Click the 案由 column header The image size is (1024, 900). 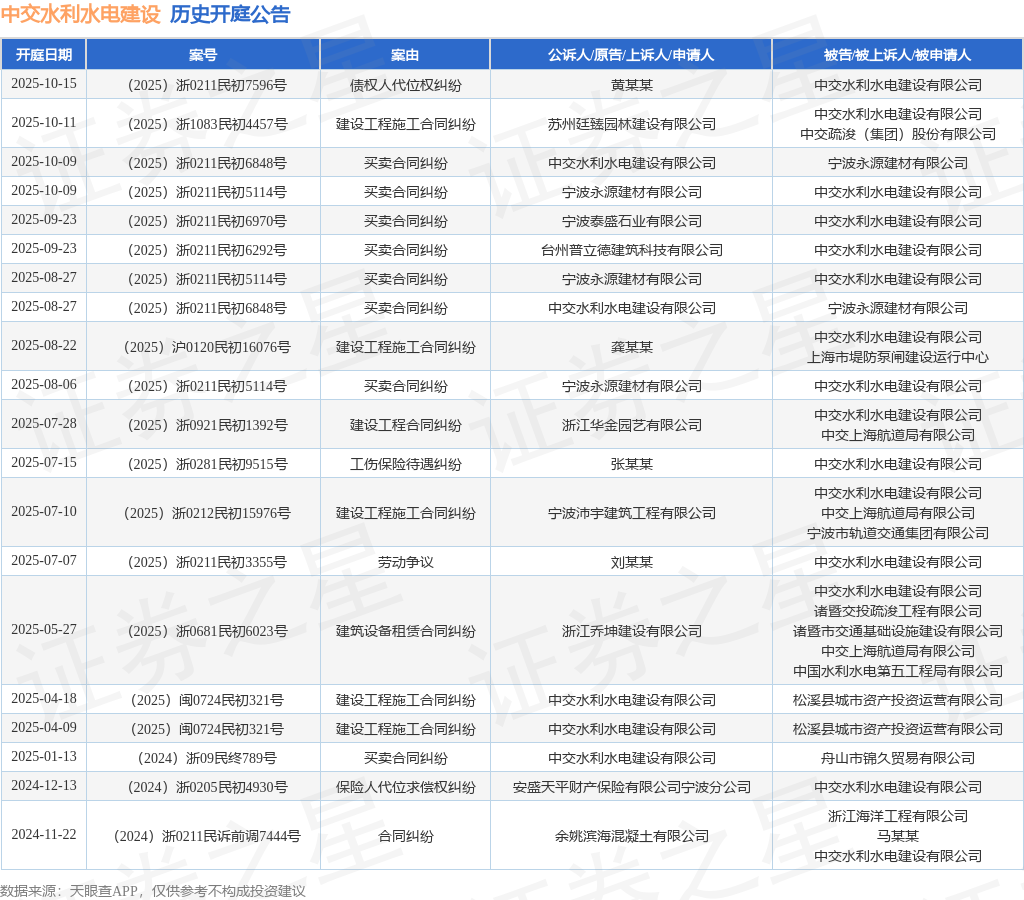tap(405, 55)
